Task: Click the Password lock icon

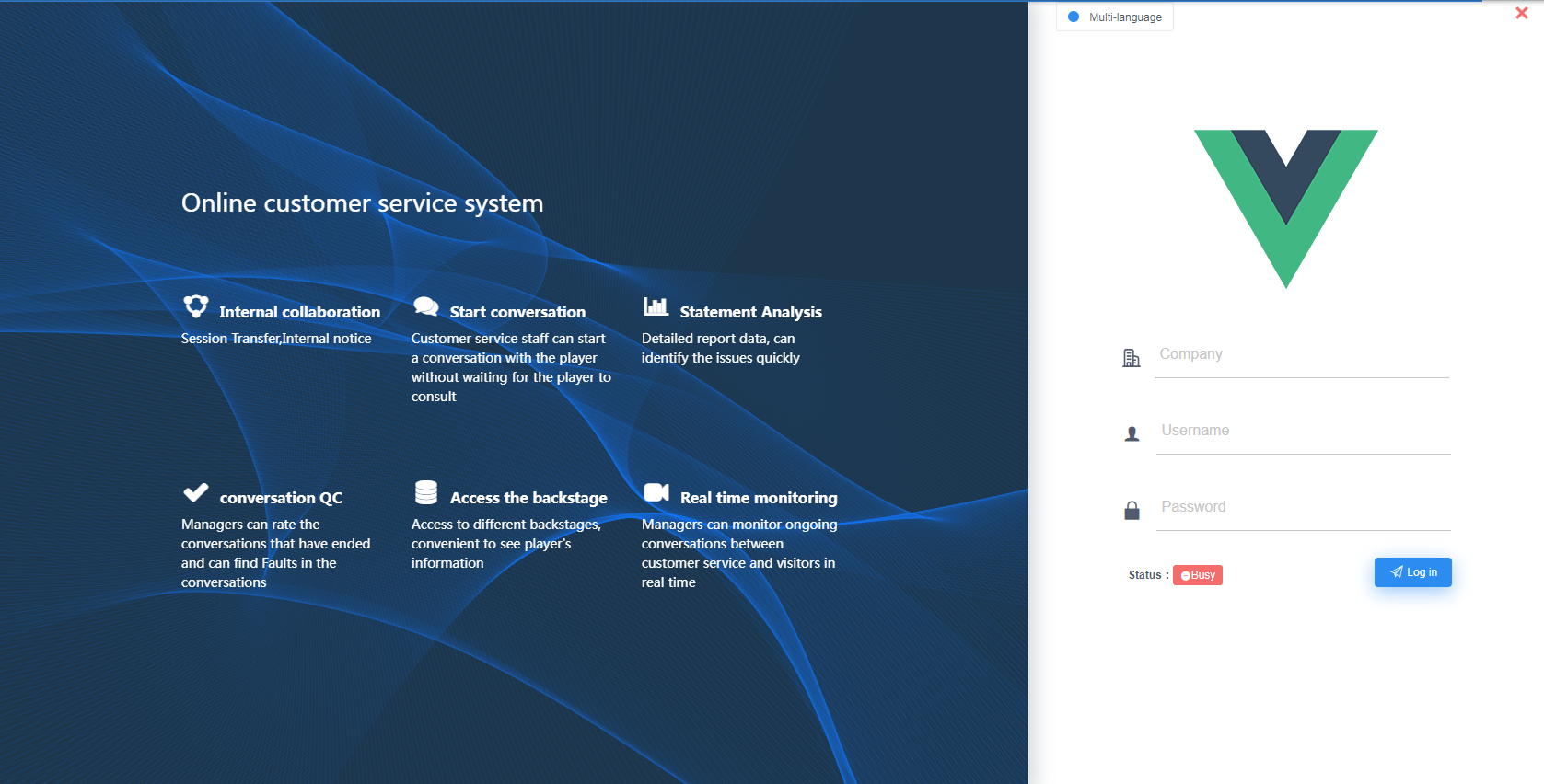Action: [1132, 510]
